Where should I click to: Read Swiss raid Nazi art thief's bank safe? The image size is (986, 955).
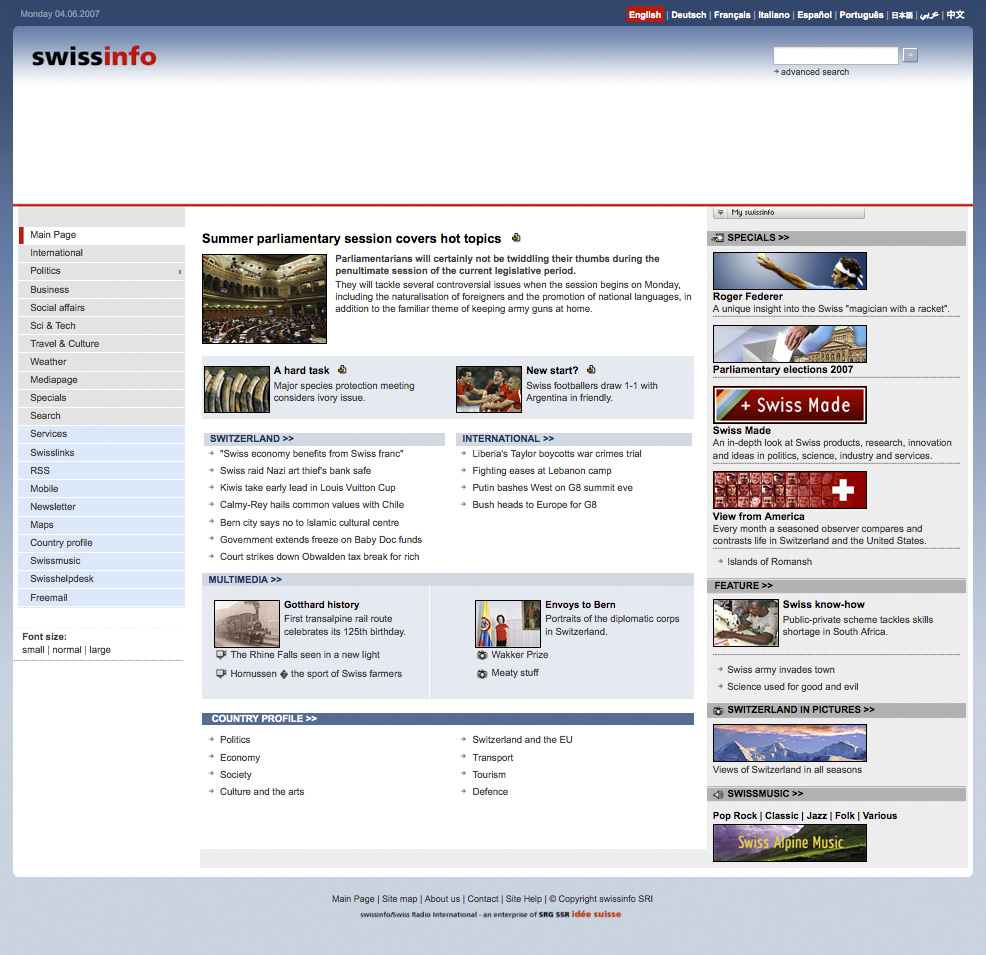point(296,471)
